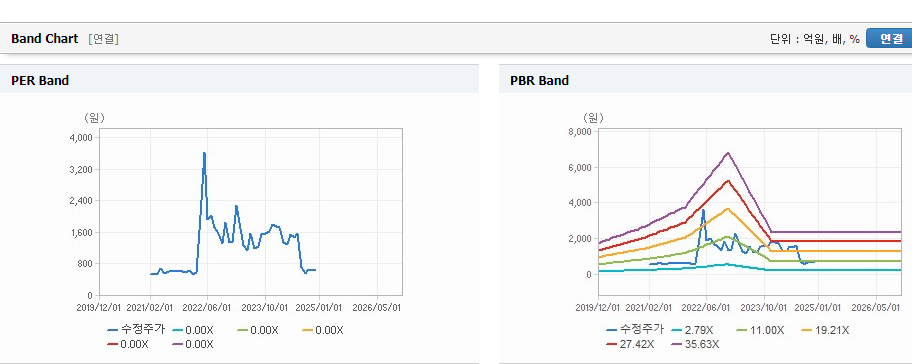The height and width of the screenshot is (364, 912).
Task: Toggle the 11.00X legend entry
Action: (x=760, y=330)
